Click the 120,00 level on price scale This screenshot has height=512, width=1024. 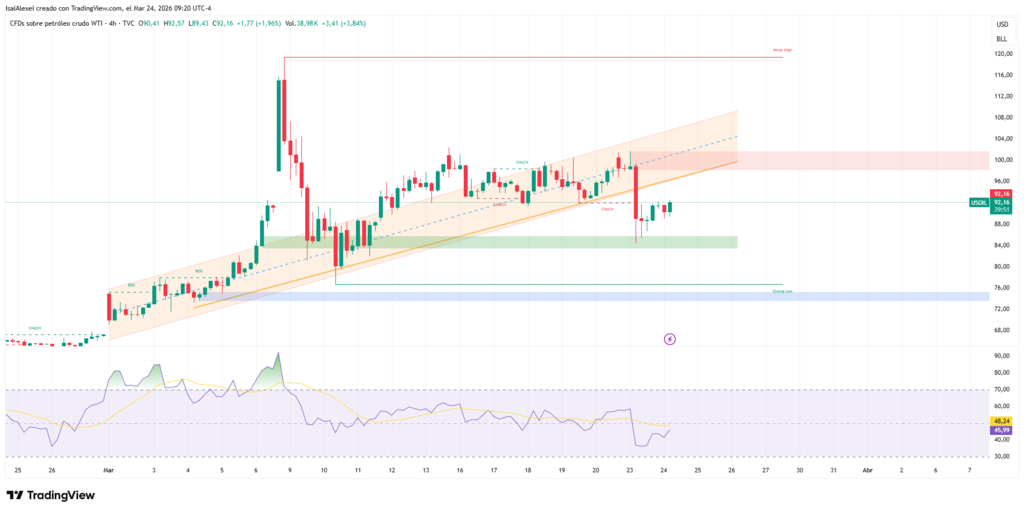click(x=1001, y=54)
